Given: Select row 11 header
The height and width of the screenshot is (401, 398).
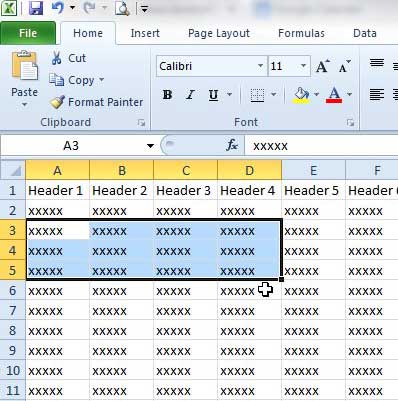Looking at the screenshot, I should pyautogui.click(x=13, y=390).
